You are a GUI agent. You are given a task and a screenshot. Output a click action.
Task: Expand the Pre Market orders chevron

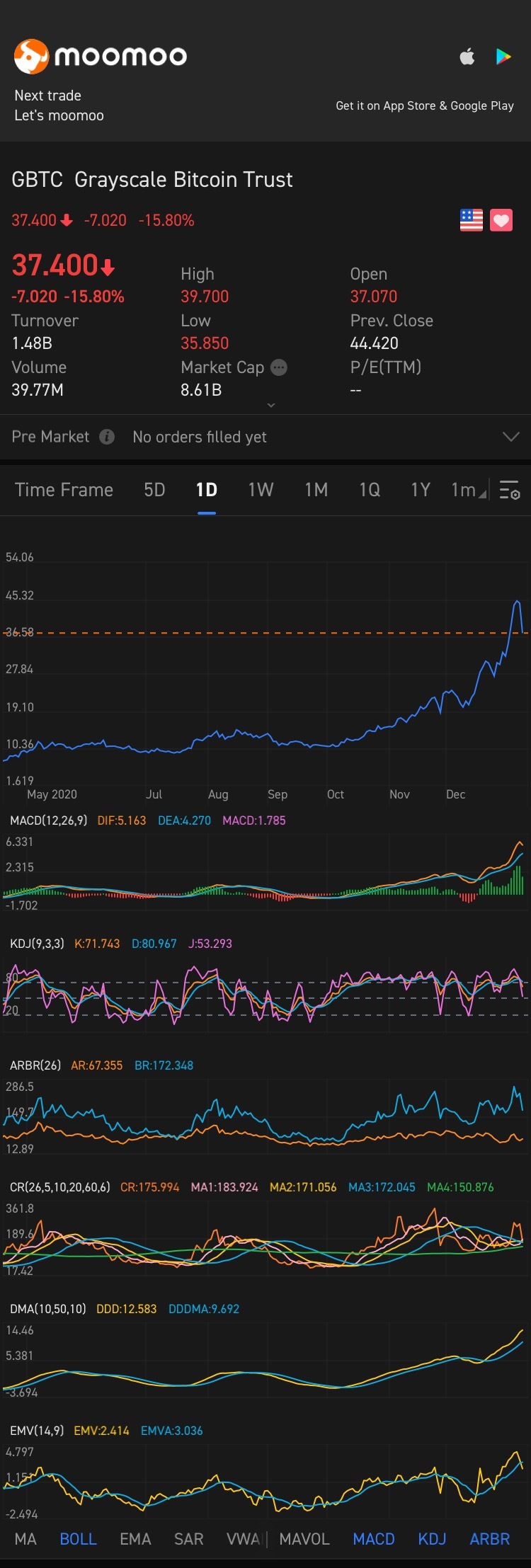coord(510,437)
